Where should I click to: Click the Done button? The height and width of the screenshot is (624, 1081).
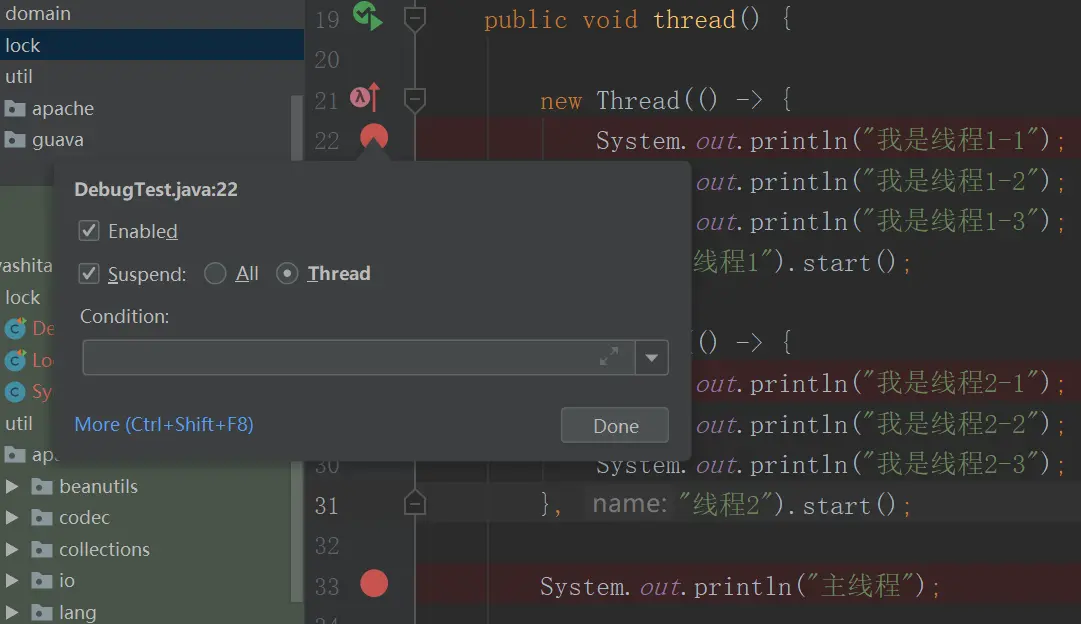(x=615, y=425)
